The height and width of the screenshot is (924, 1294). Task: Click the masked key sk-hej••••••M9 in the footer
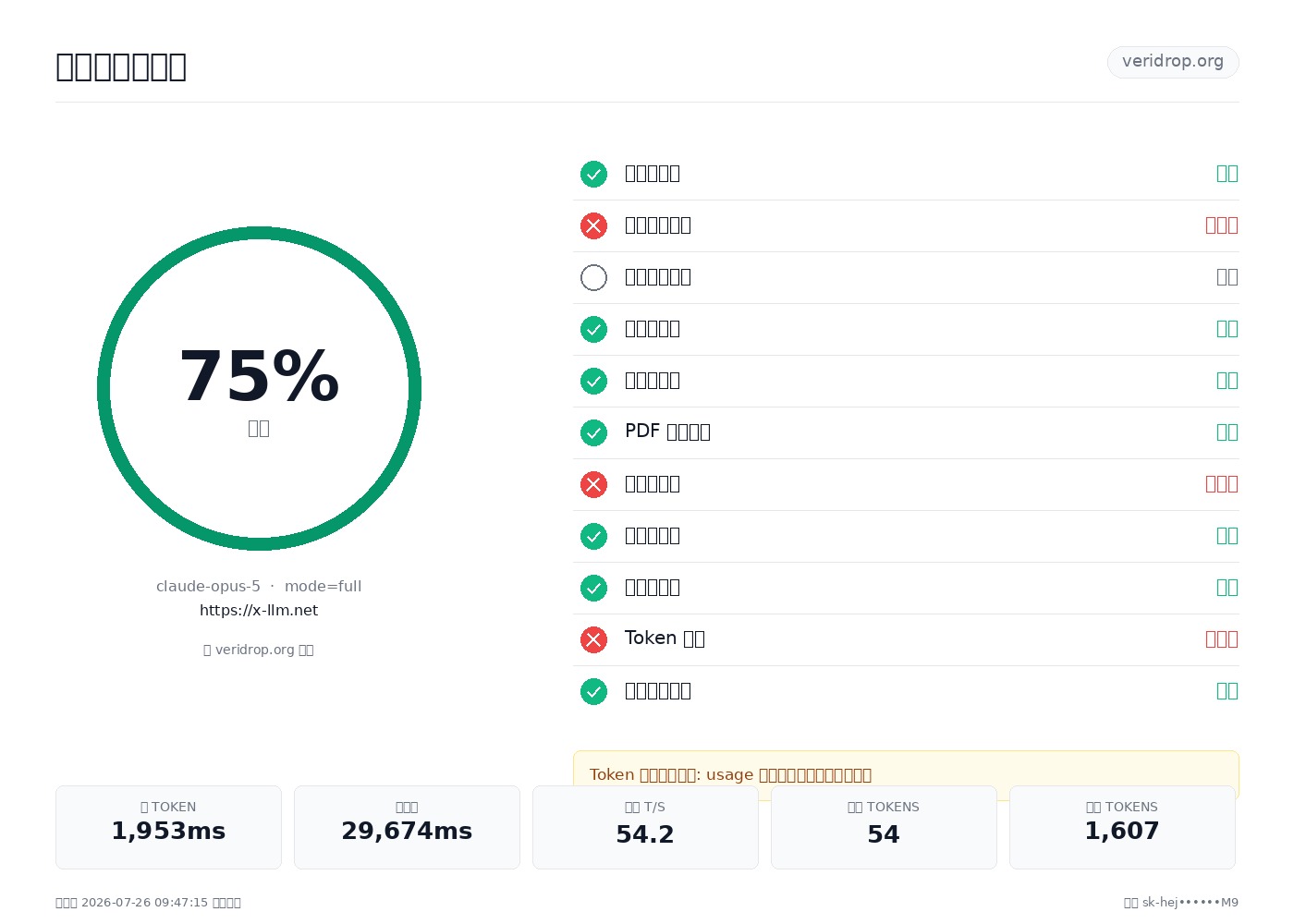pyautogui.click(x=1190, y=903)
